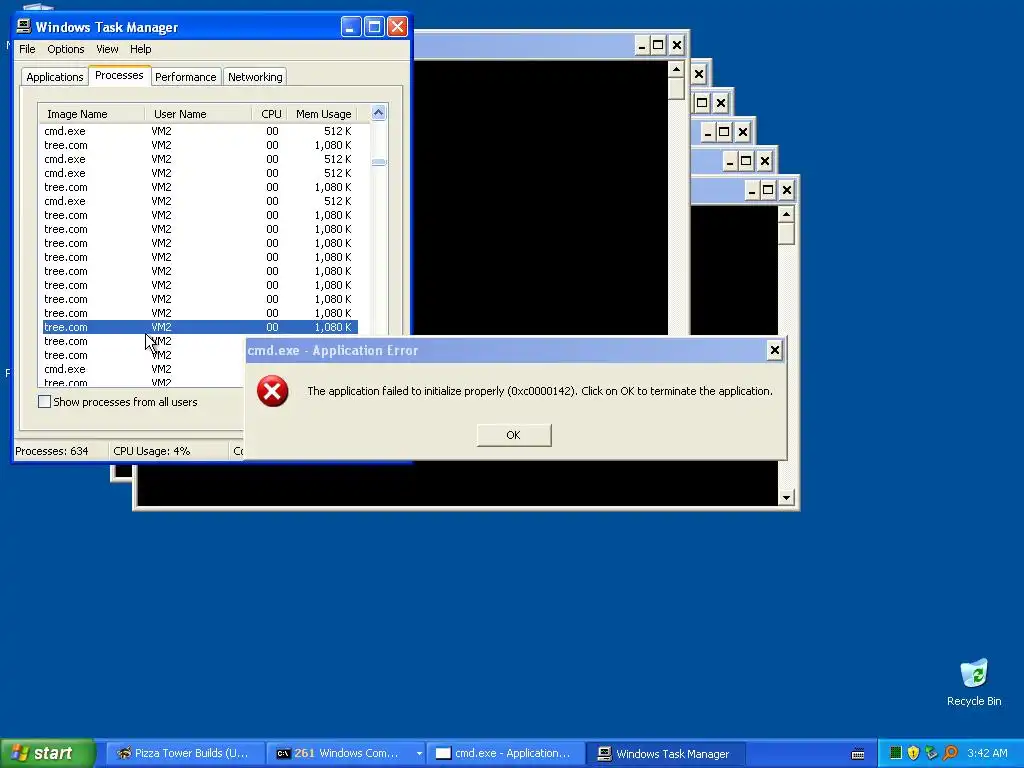Image resolution: width=1024 pixels, height=768 pixels.
Task: Click the Safely Remove Hardware tray icon
Action: (931, 753)
